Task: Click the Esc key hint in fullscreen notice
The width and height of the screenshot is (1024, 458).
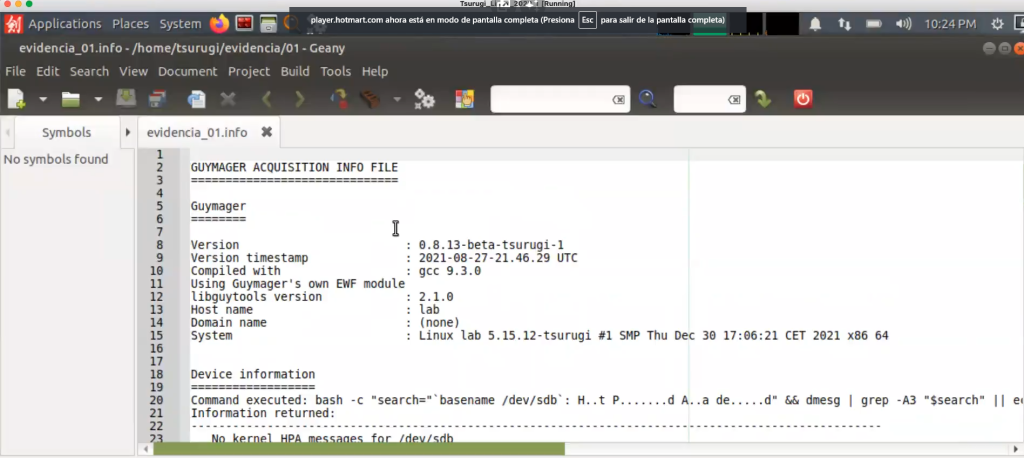Action: click(x=587, y=20)
